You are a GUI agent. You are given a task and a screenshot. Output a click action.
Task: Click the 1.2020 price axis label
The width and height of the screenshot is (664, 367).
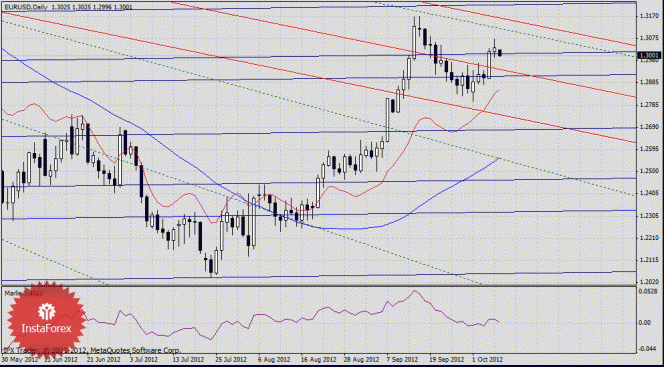coord(649,281)
